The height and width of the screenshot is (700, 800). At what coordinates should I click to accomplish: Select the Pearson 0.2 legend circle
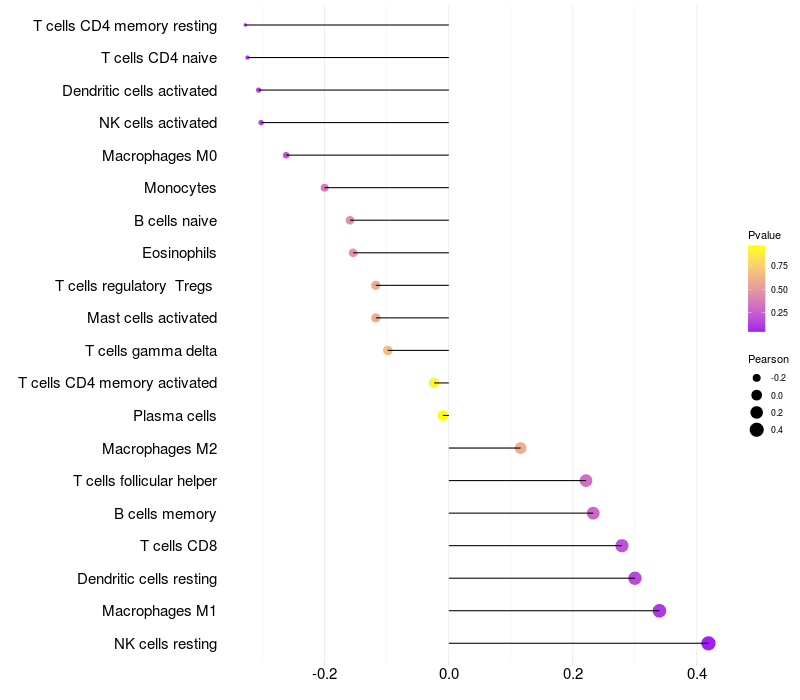pos(757,412)
